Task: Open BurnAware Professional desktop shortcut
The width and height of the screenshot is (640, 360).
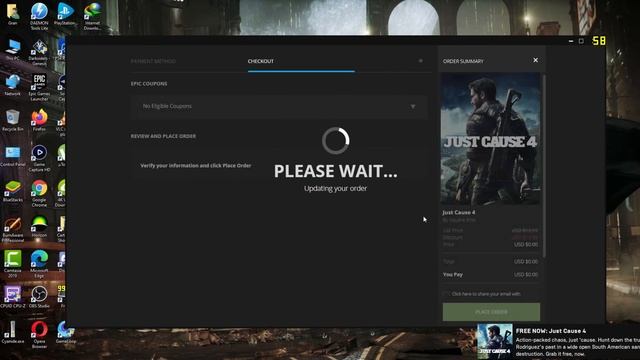Action: click(13, 229)
